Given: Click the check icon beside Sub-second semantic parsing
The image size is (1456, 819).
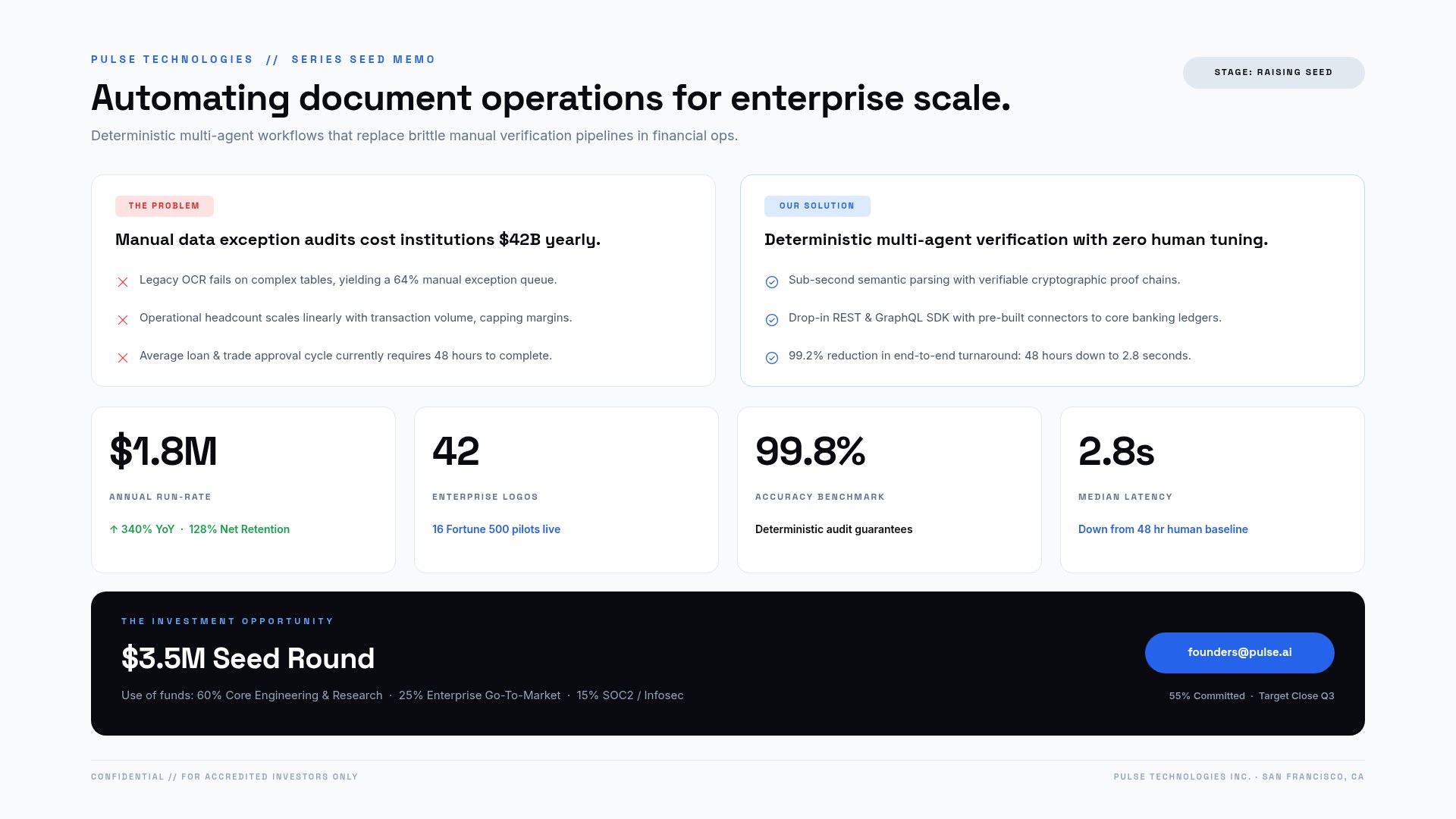Looking at the screenshot, I should click(772, 282).
